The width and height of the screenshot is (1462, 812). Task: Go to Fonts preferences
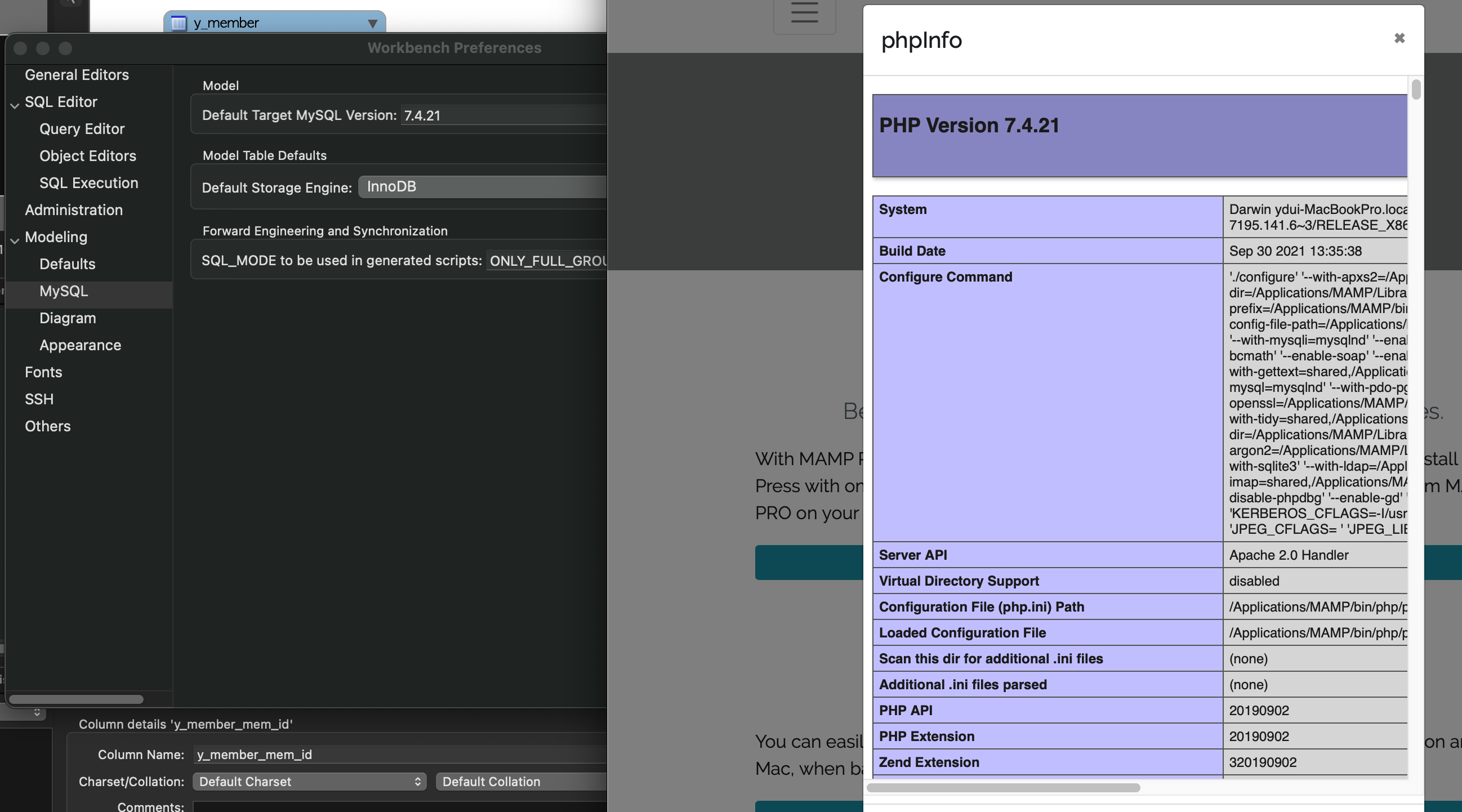[x=43, y=372]
